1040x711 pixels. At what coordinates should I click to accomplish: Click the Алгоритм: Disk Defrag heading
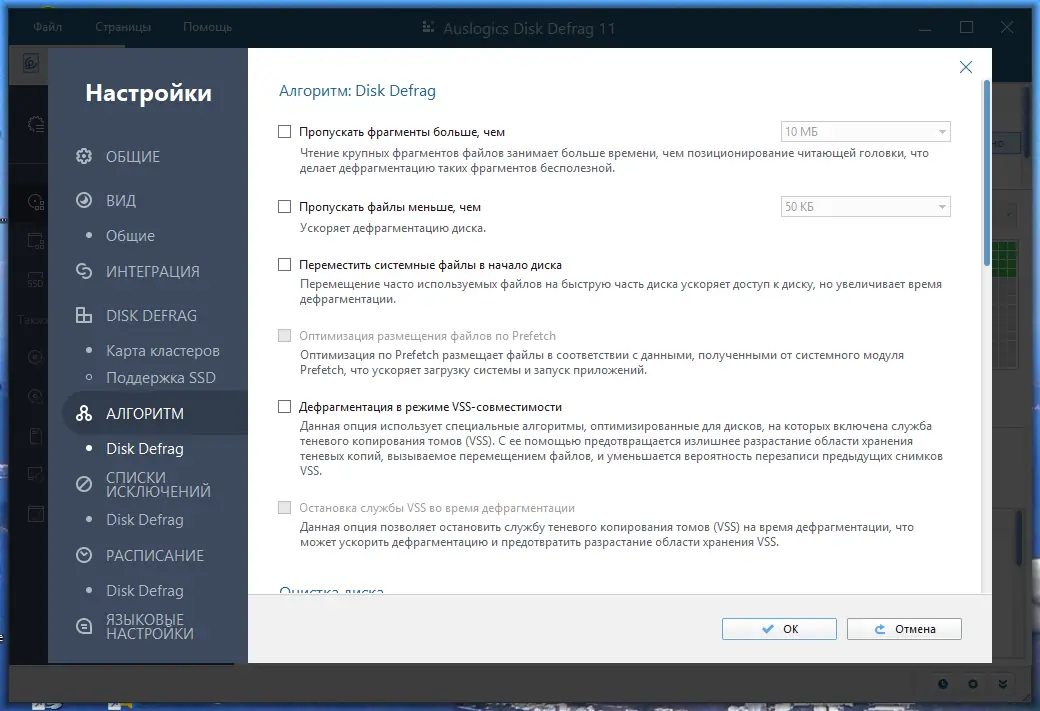click(x=357, y=91)
